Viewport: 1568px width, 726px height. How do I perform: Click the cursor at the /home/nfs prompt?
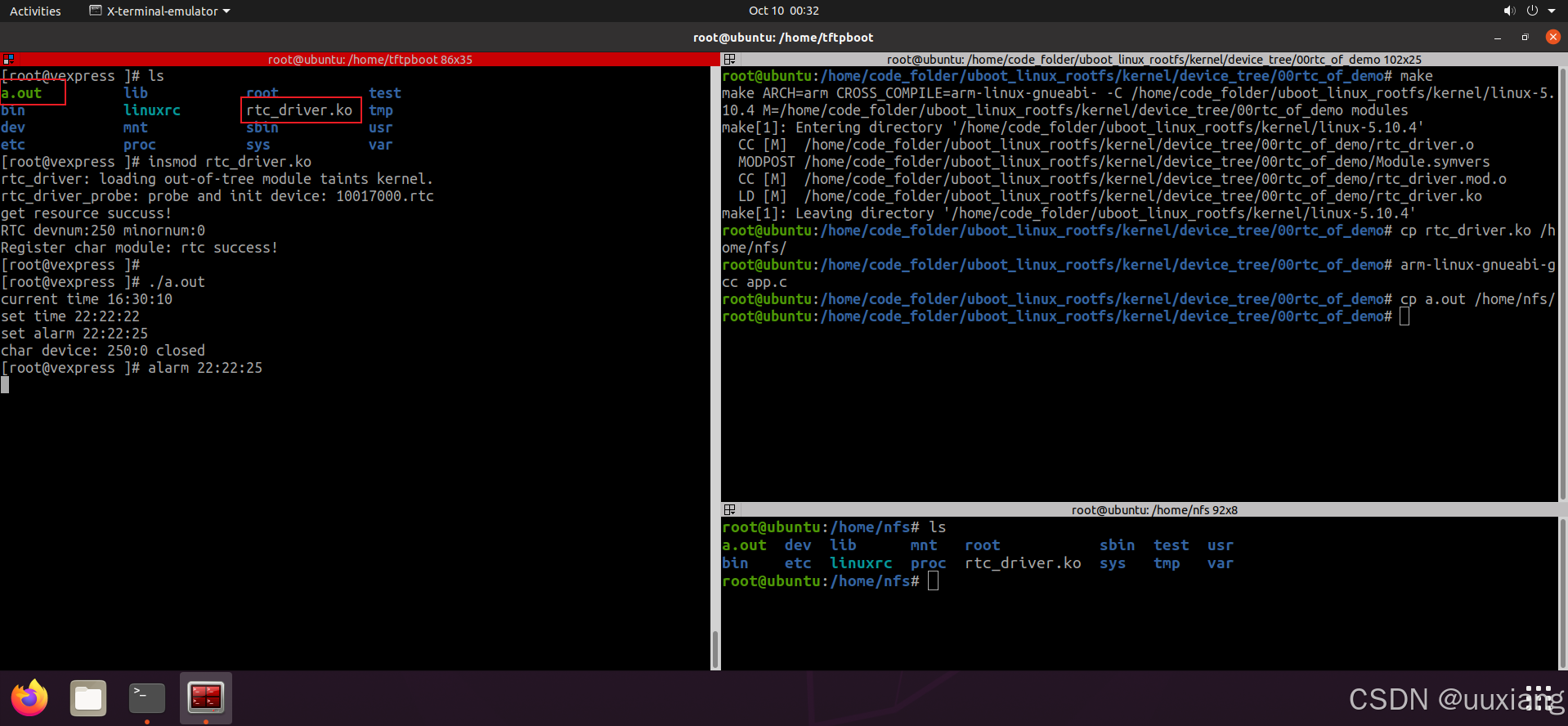pyautogui.click(x=933, y=581)
